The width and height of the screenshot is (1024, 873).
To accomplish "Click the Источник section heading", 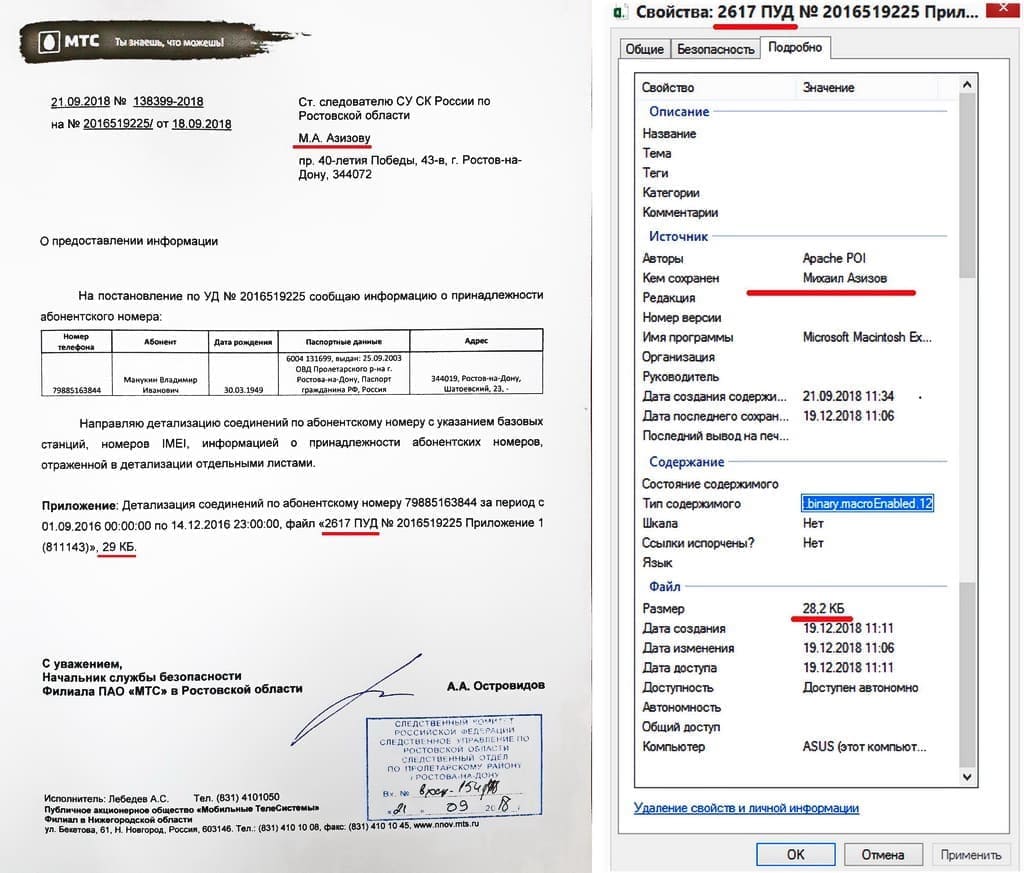I will coord(678,236).
